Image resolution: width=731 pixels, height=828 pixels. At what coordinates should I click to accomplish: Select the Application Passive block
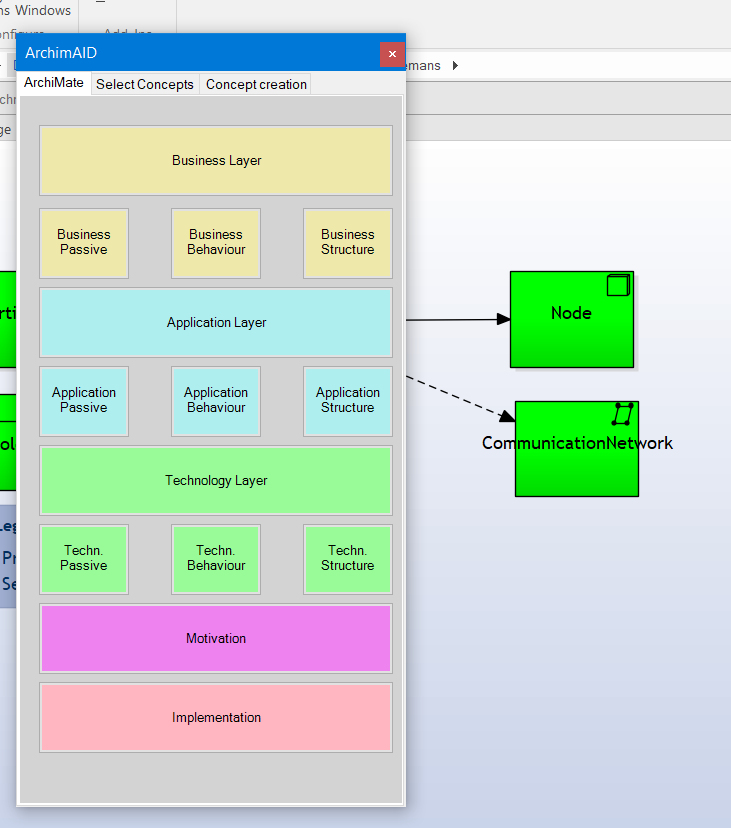84,401
